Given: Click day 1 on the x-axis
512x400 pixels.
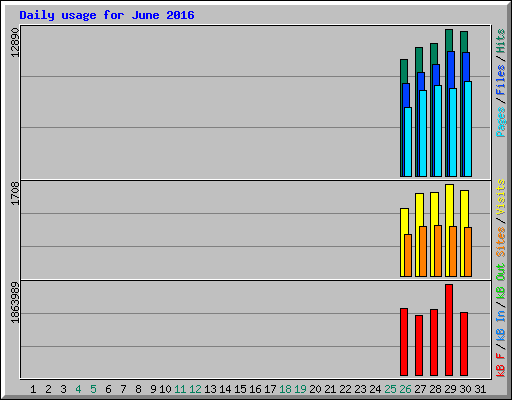Looking at the screenshot, I should [x=33, y=389].
